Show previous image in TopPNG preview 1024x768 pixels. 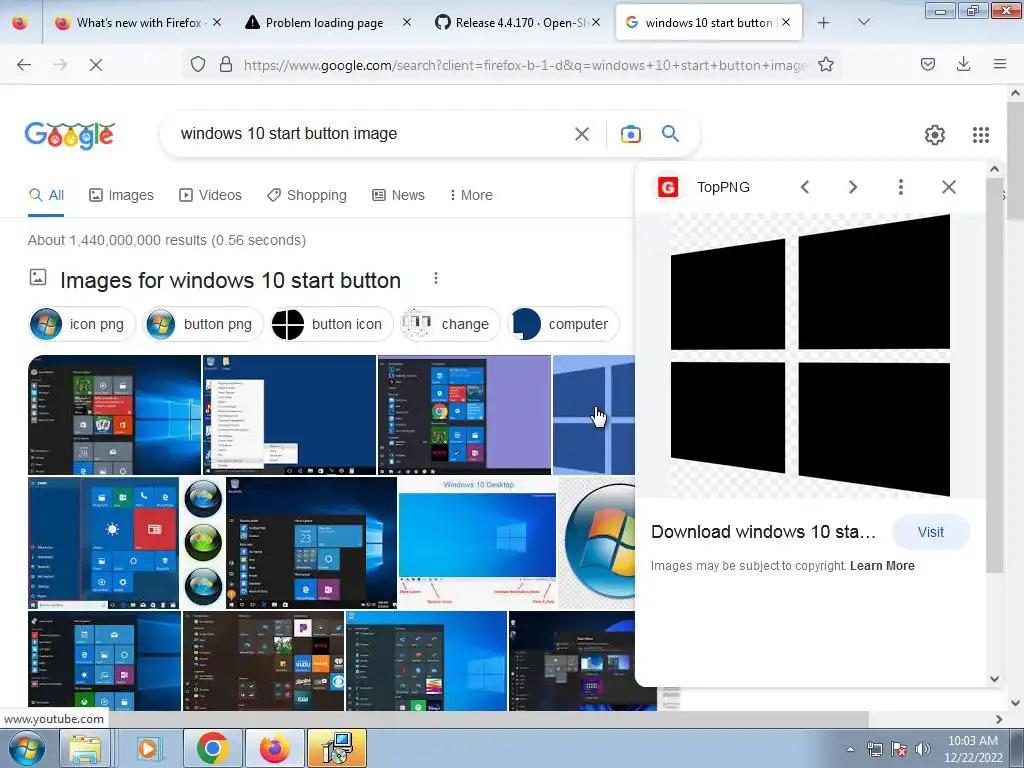click(805, 187)
